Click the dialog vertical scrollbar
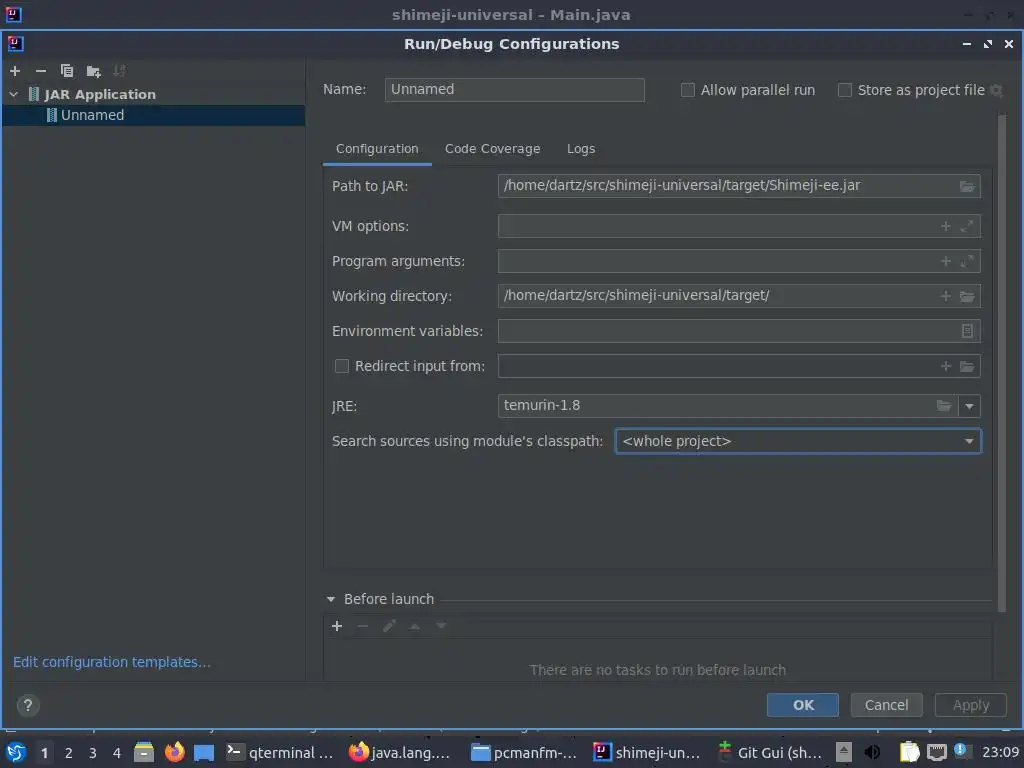 click(1002, 362)
